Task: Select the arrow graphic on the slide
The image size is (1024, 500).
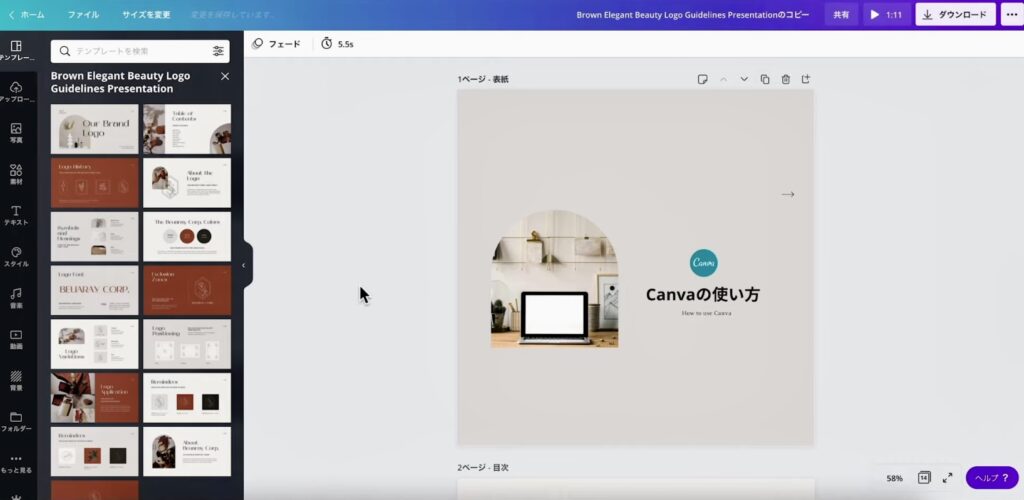Action: click(x=788, y=194)
